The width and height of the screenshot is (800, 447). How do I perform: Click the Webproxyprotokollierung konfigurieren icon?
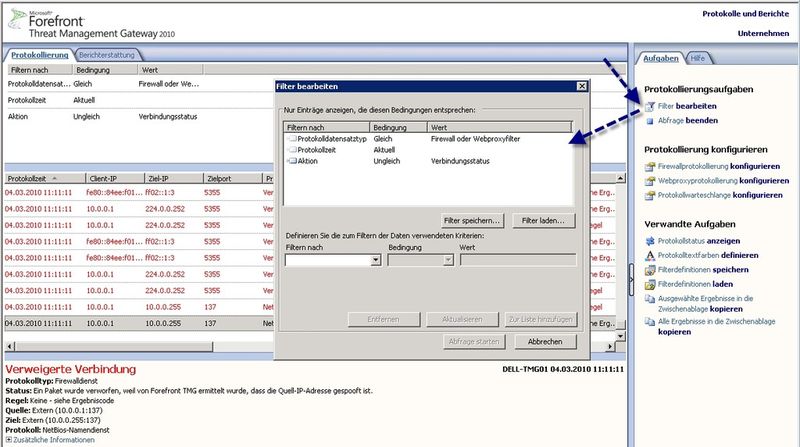(650, 180)
